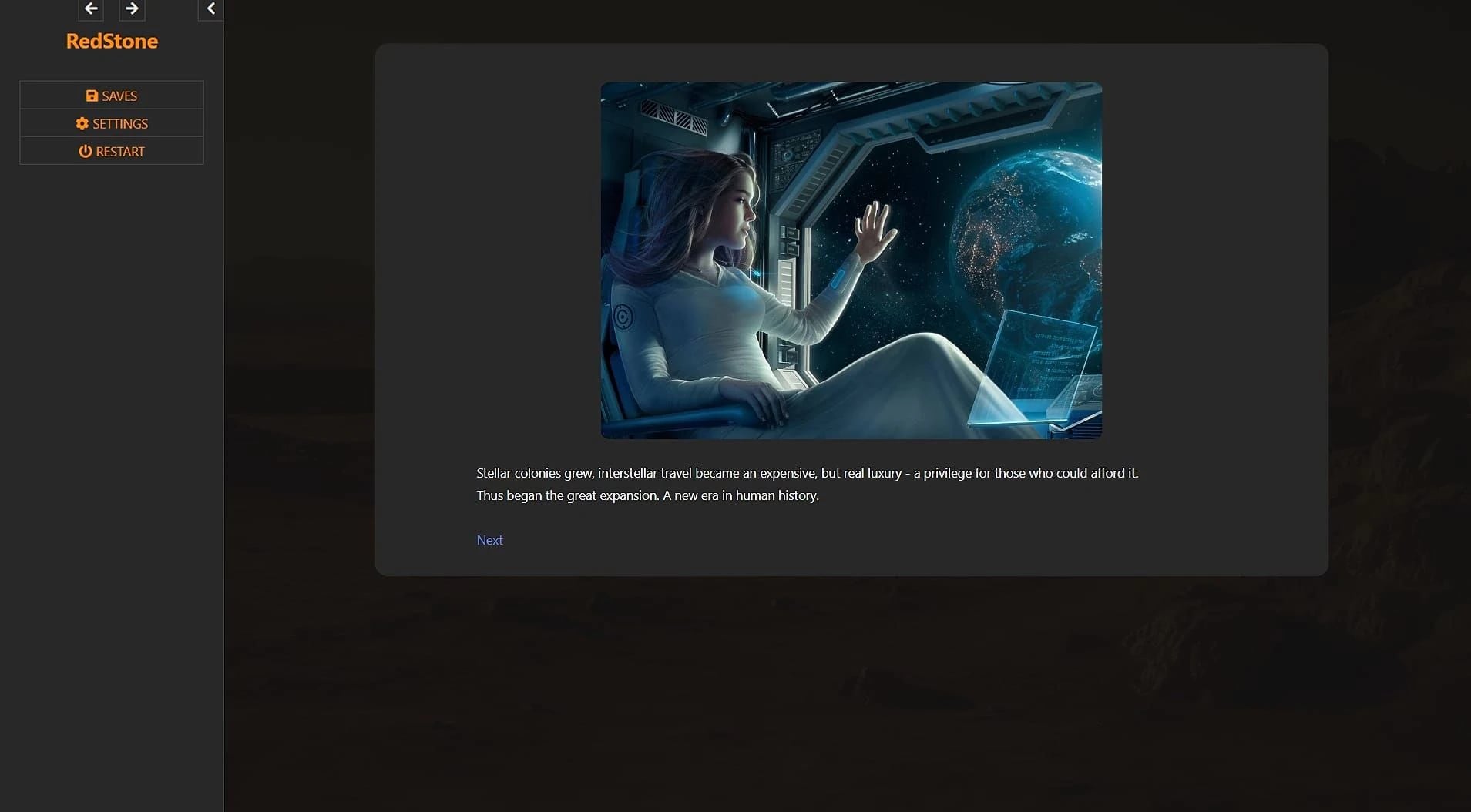Collapse the sidebar panel
1471x812 pixels.
tap(210, 9)
